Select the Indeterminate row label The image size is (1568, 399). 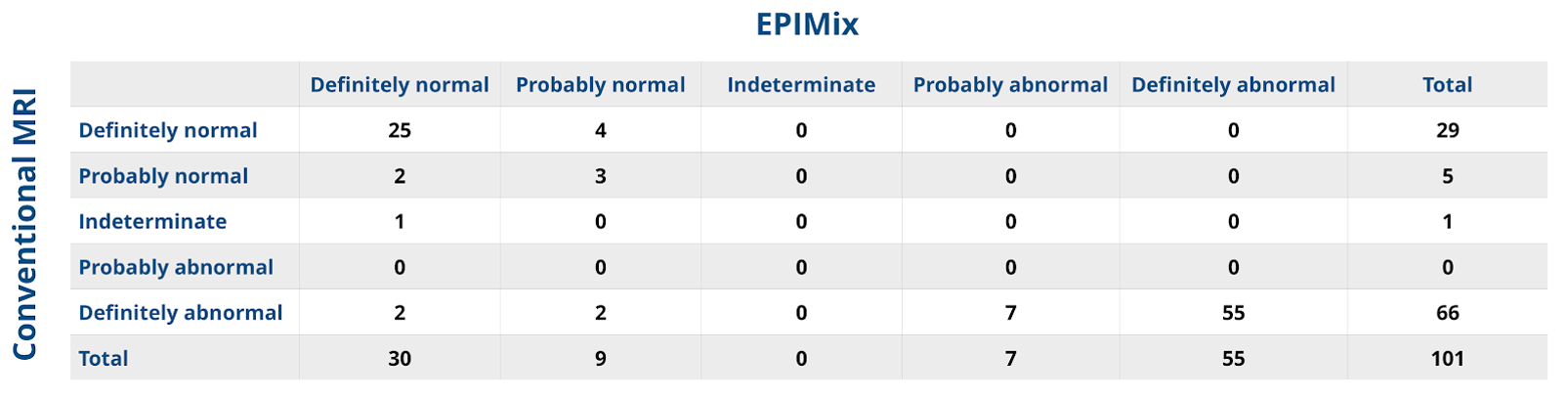(152, 221)
